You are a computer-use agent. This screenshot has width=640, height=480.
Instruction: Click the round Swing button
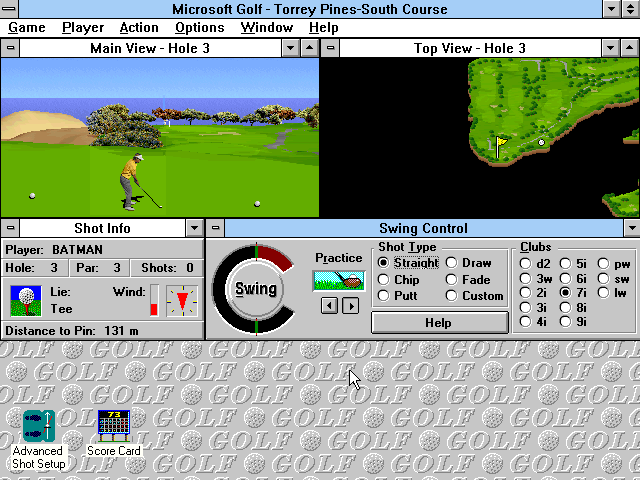[256, 289]
